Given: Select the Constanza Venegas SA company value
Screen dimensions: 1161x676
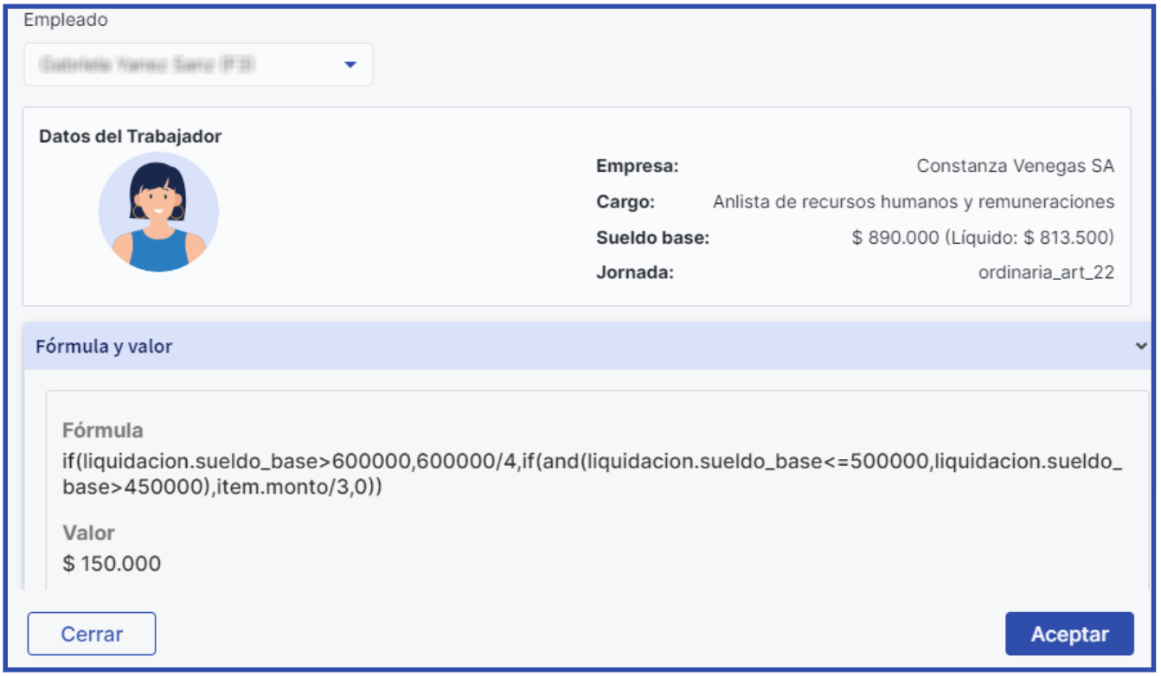Looking at the screenshot, I should [x=1015, y=166].
